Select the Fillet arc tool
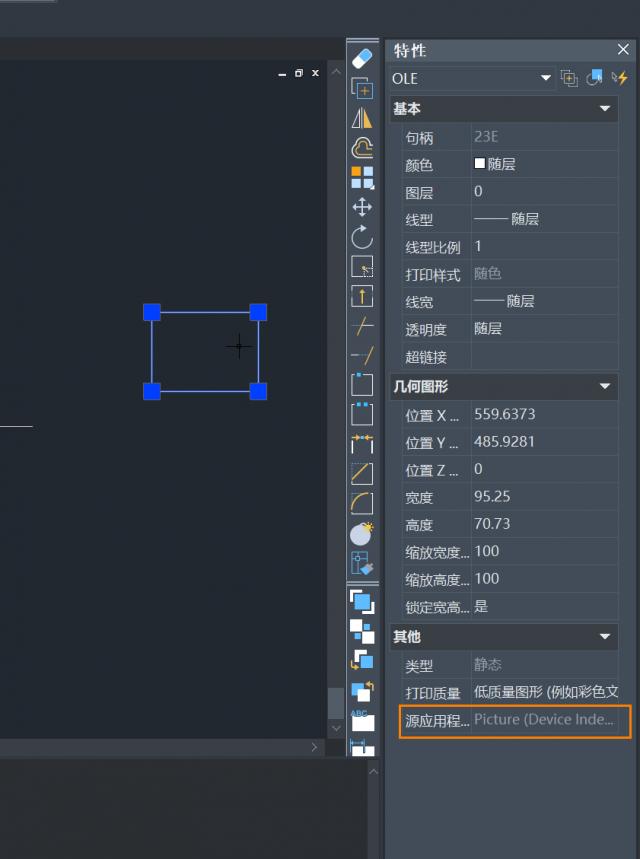The height and width of the screenshot is (859, 640). [x=362, y=503]
